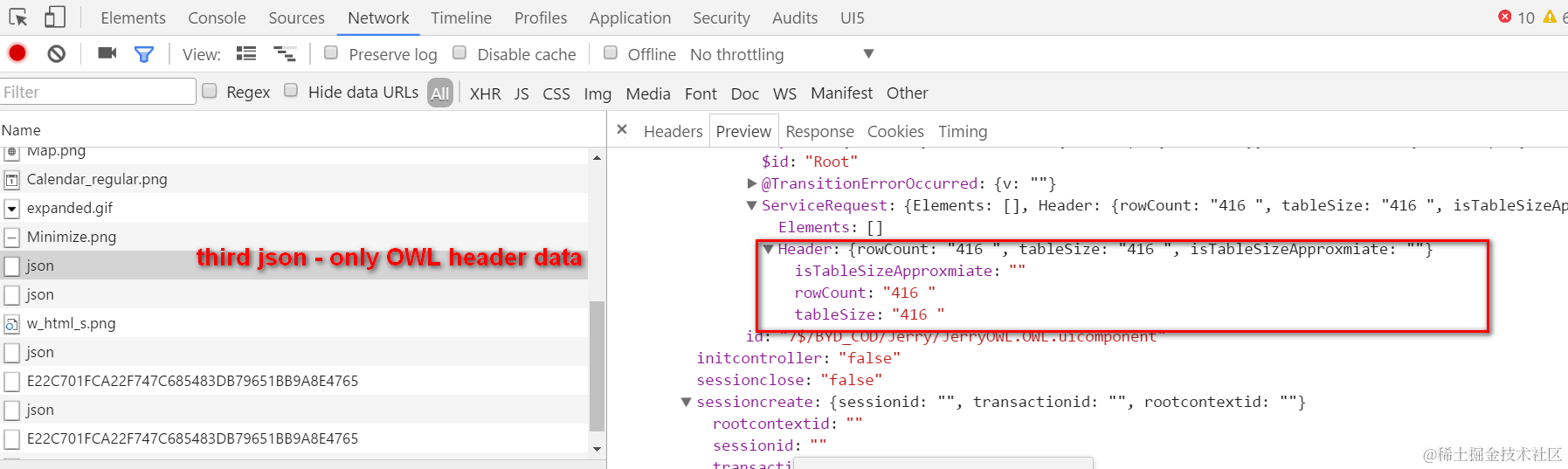Open the UI5 panel tab
This screenshot has height=469, width=1568.
[x=853, y=17]
